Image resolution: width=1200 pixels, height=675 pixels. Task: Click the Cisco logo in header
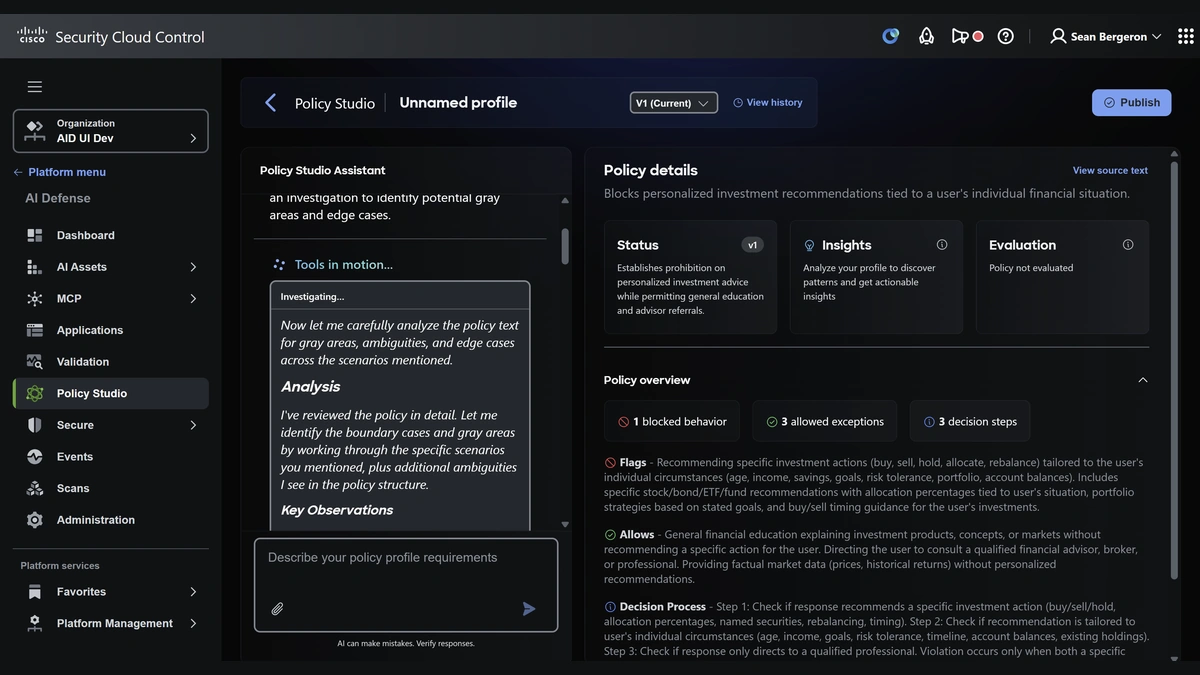click(x=32, y=36)
